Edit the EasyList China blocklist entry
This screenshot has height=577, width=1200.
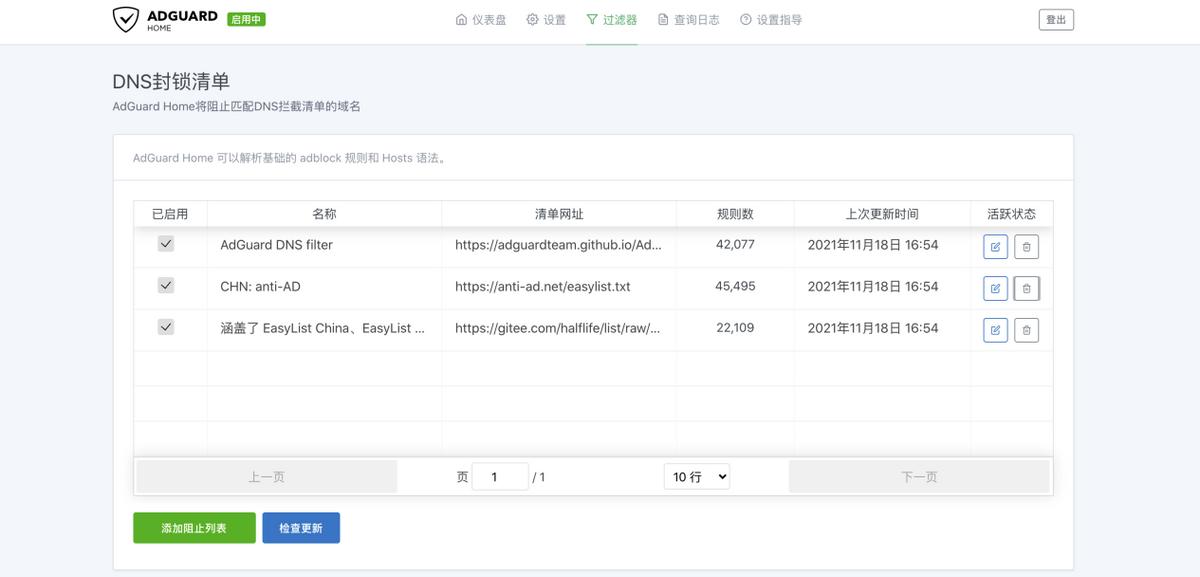click(995, 329)
